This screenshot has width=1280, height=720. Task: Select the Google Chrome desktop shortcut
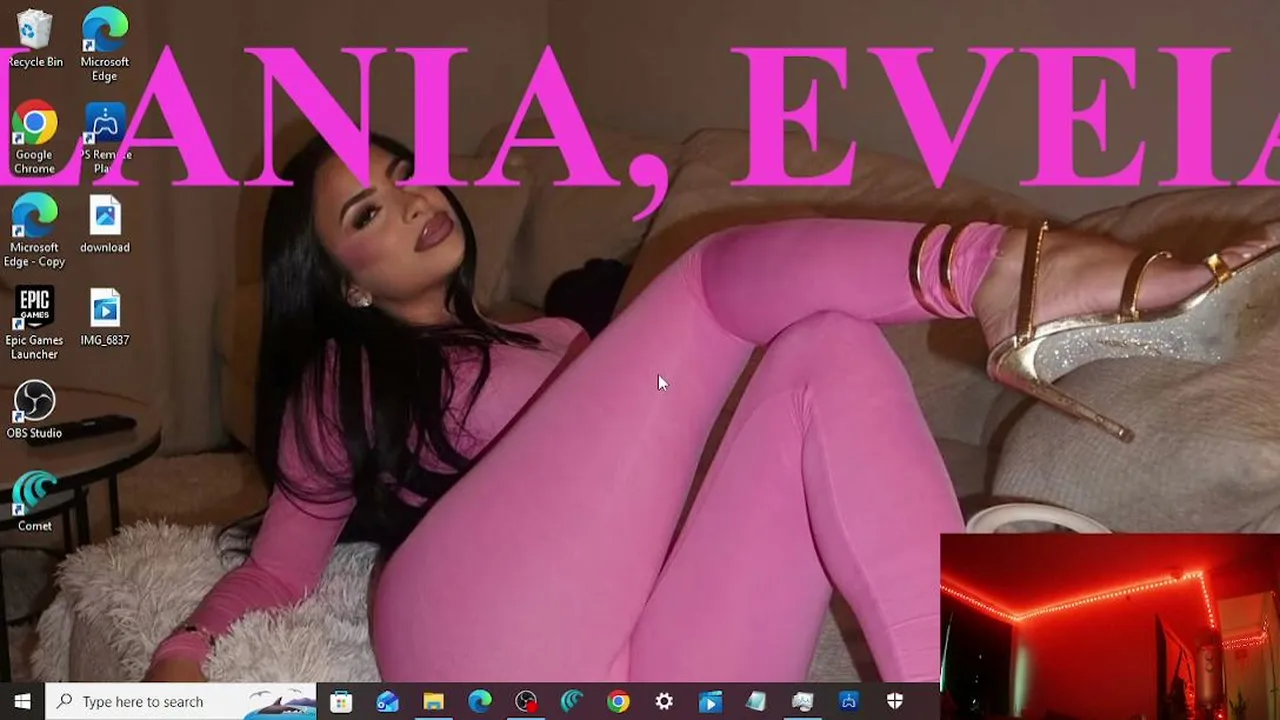click(34, 138)
